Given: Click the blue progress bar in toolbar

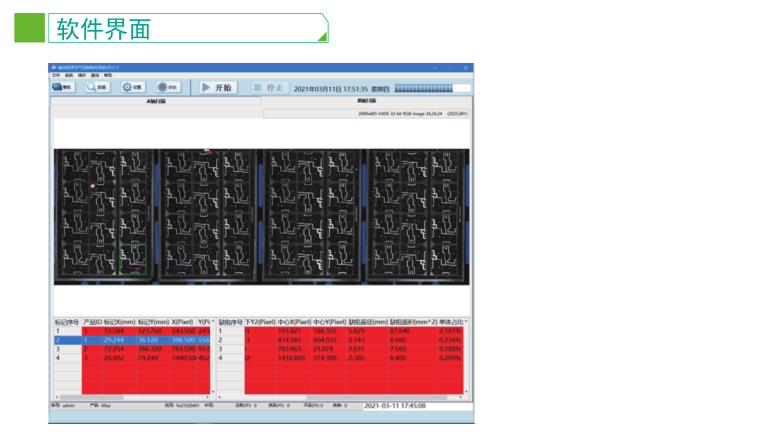Looking at the screenshot, I should pos(424,88).
